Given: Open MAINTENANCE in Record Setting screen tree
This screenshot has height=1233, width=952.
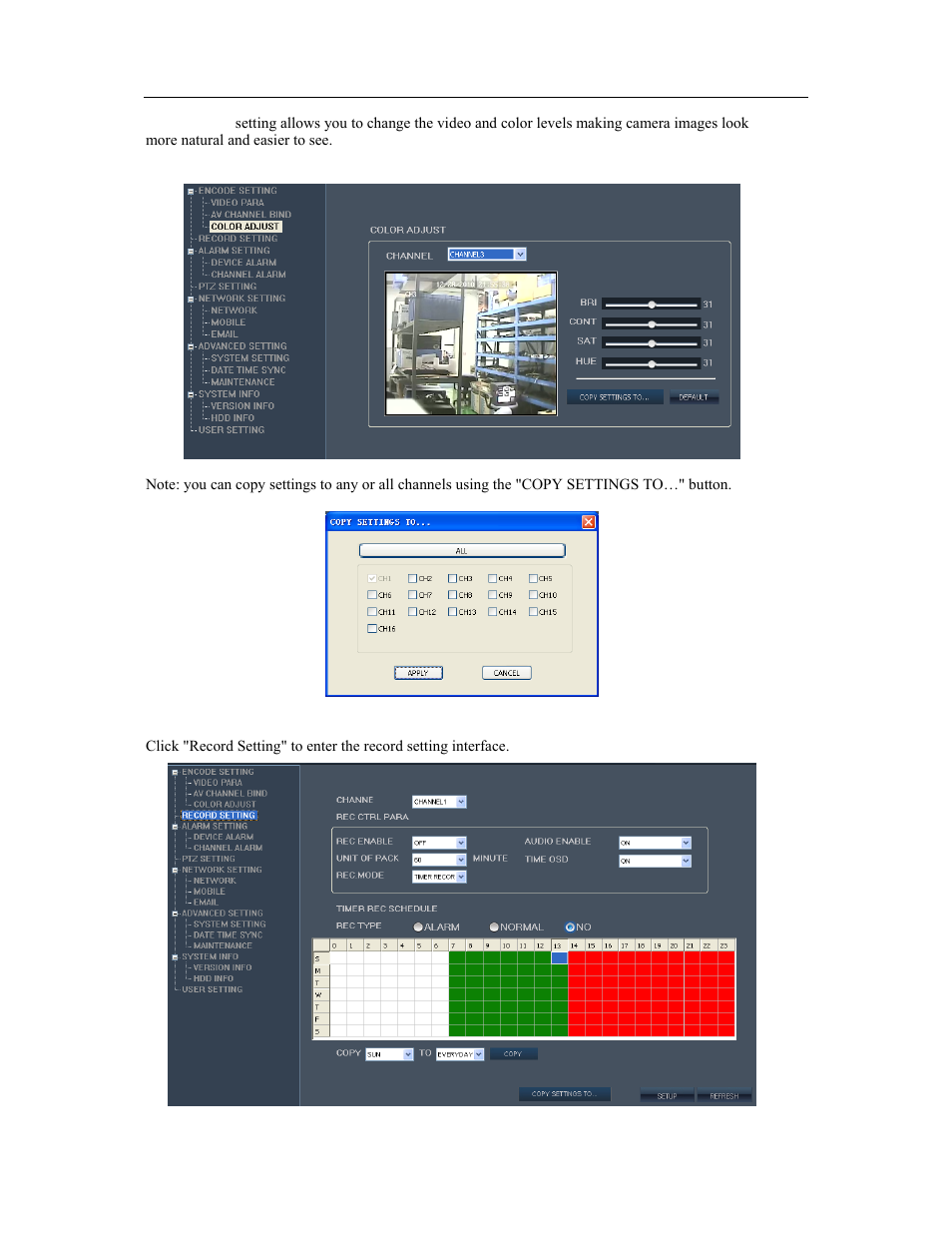Looking at the screenshot, I should 223,945.
